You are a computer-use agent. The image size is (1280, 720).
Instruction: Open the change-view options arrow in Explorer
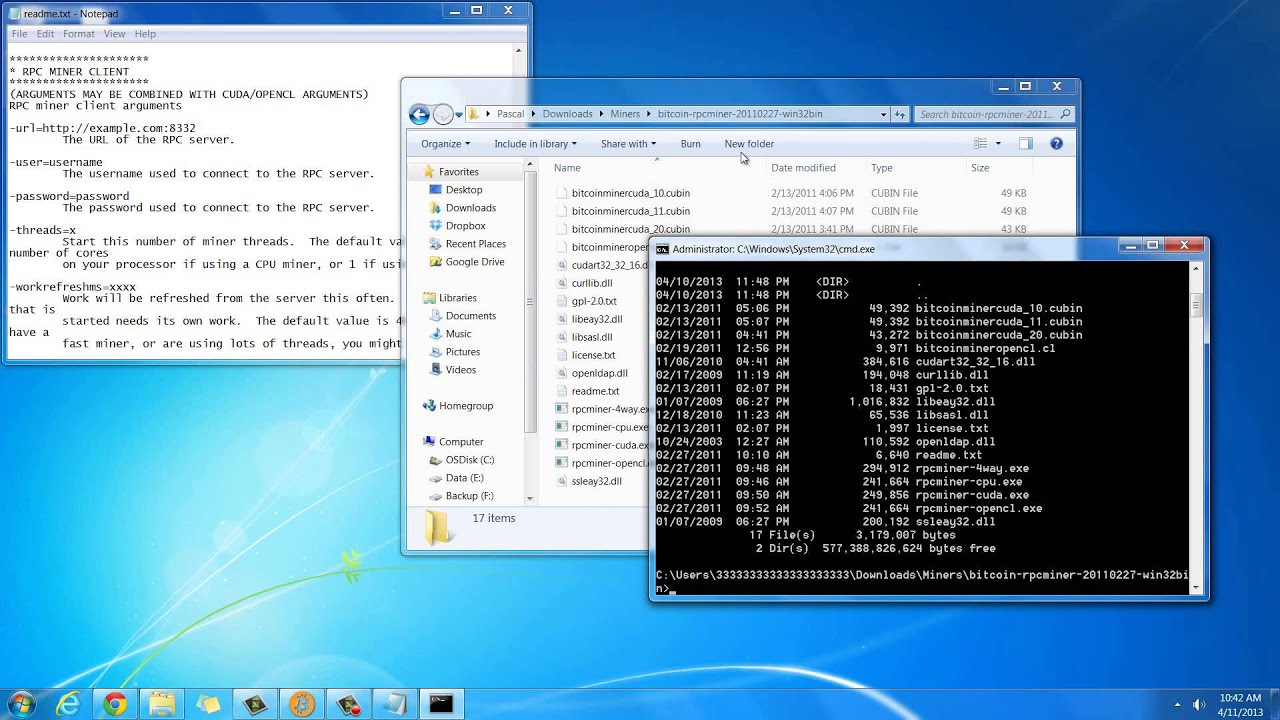point(998,144)
